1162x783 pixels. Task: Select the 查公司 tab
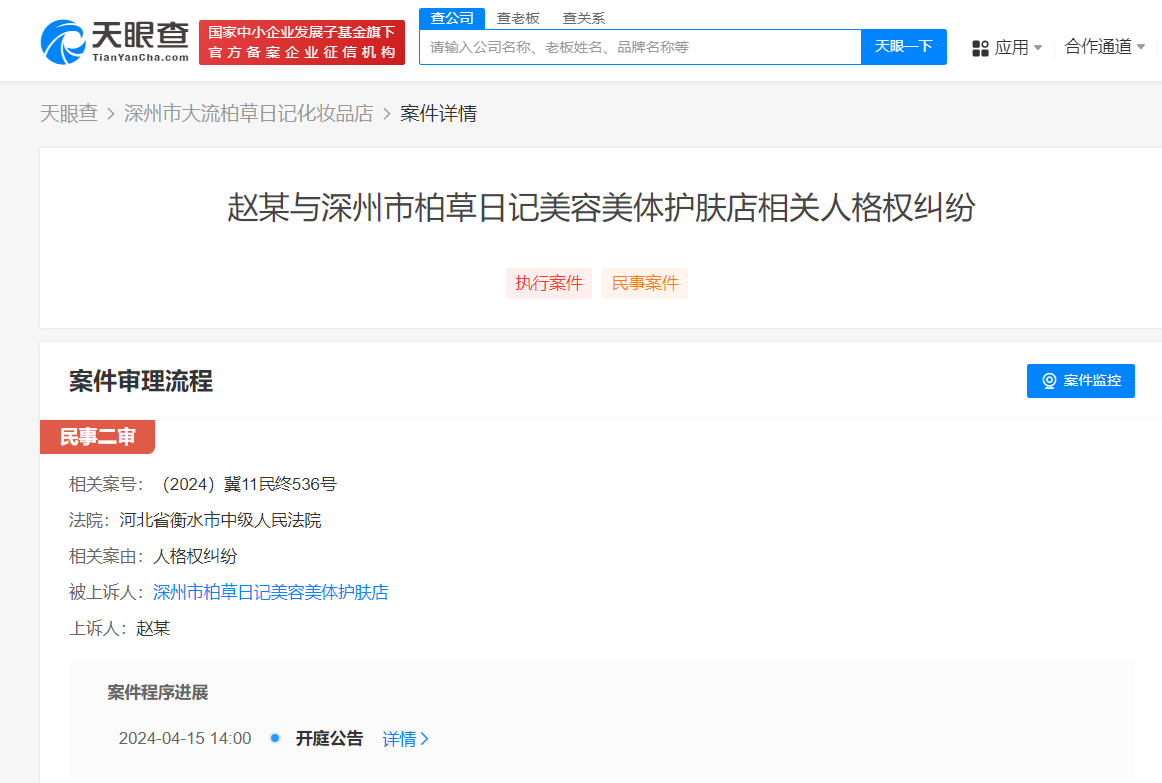point(452,17)
